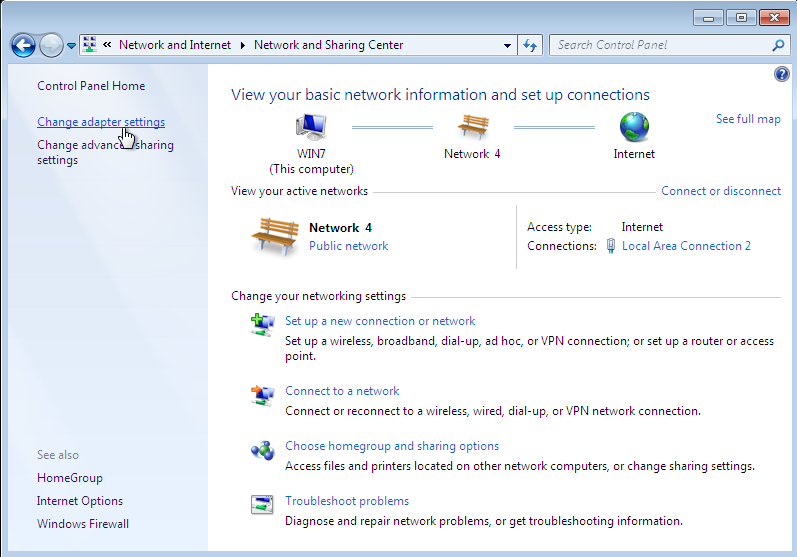Click the Connect to a network icon
Screen dimensions: 797x557
pyautogui.click(x=263, y=395)
